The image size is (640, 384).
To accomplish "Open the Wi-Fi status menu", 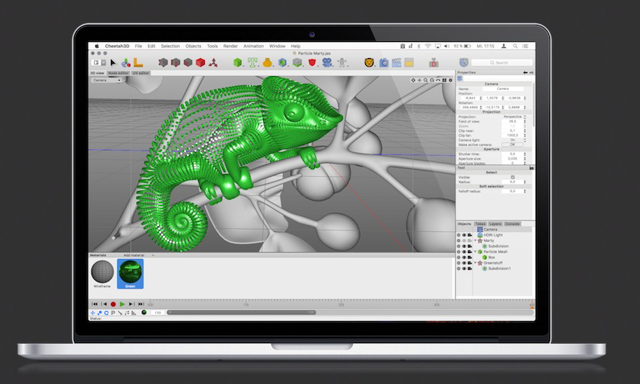I will tap(428, 46).
